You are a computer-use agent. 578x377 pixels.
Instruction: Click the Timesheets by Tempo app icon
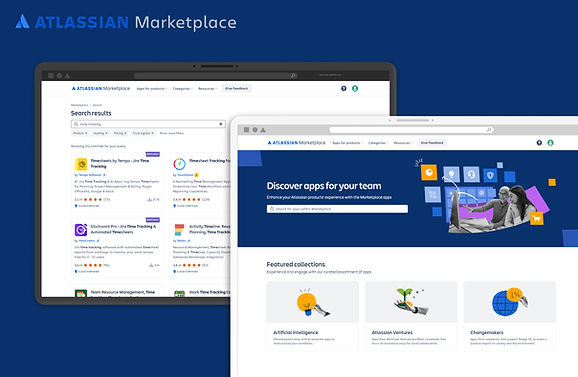point(81,164)
